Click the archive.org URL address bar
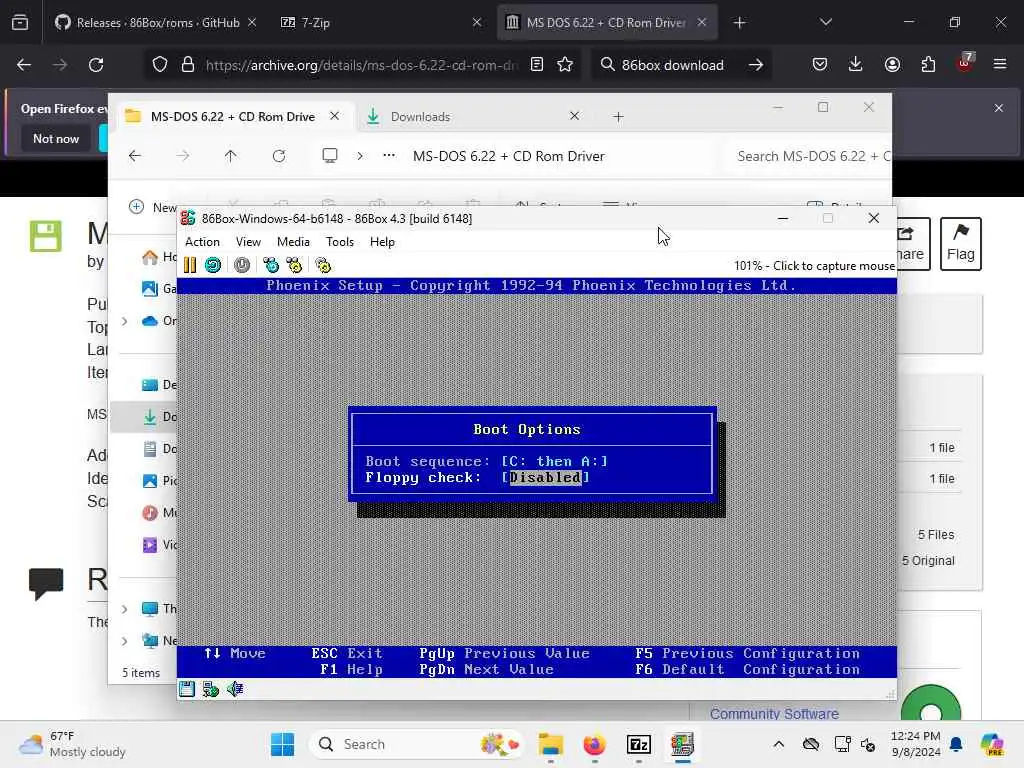 (x=362, y=65)
